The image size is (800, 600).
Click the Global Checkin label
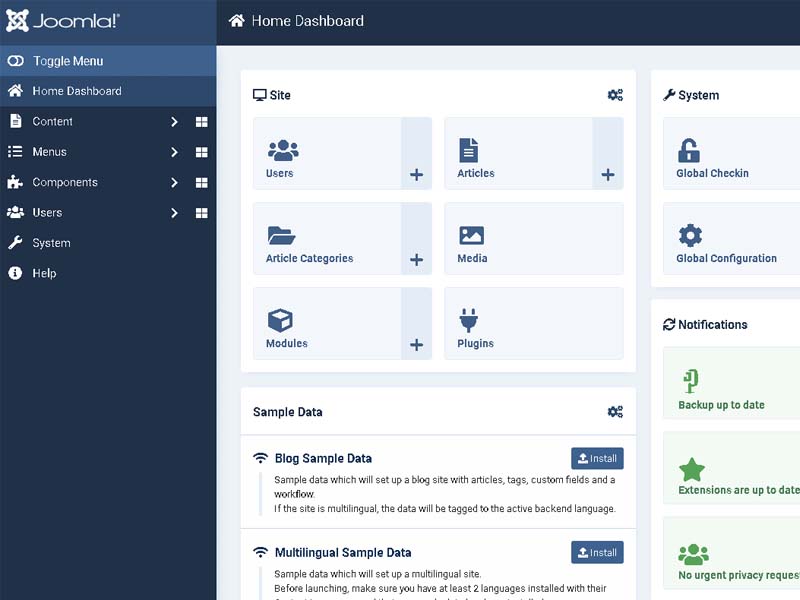click(712, 173)
